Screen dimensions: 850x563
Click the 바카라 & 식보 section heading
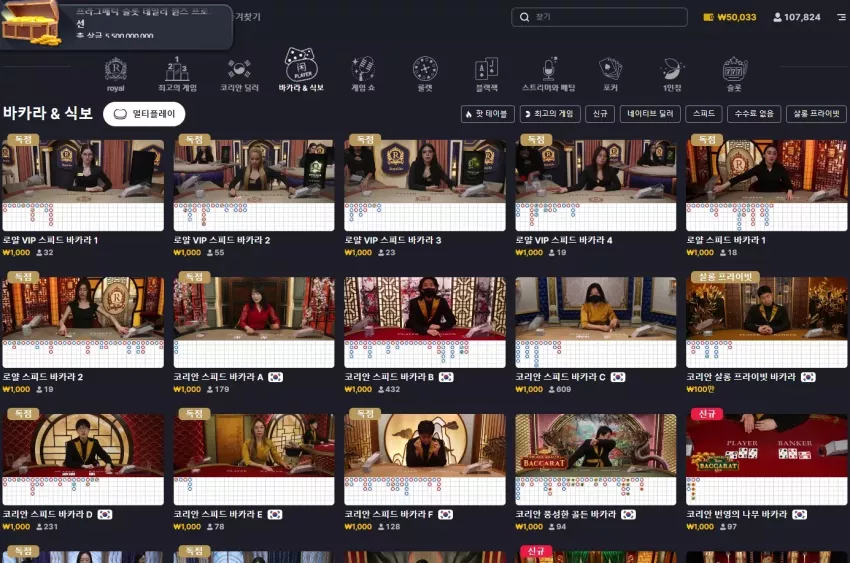pos(48,113)
